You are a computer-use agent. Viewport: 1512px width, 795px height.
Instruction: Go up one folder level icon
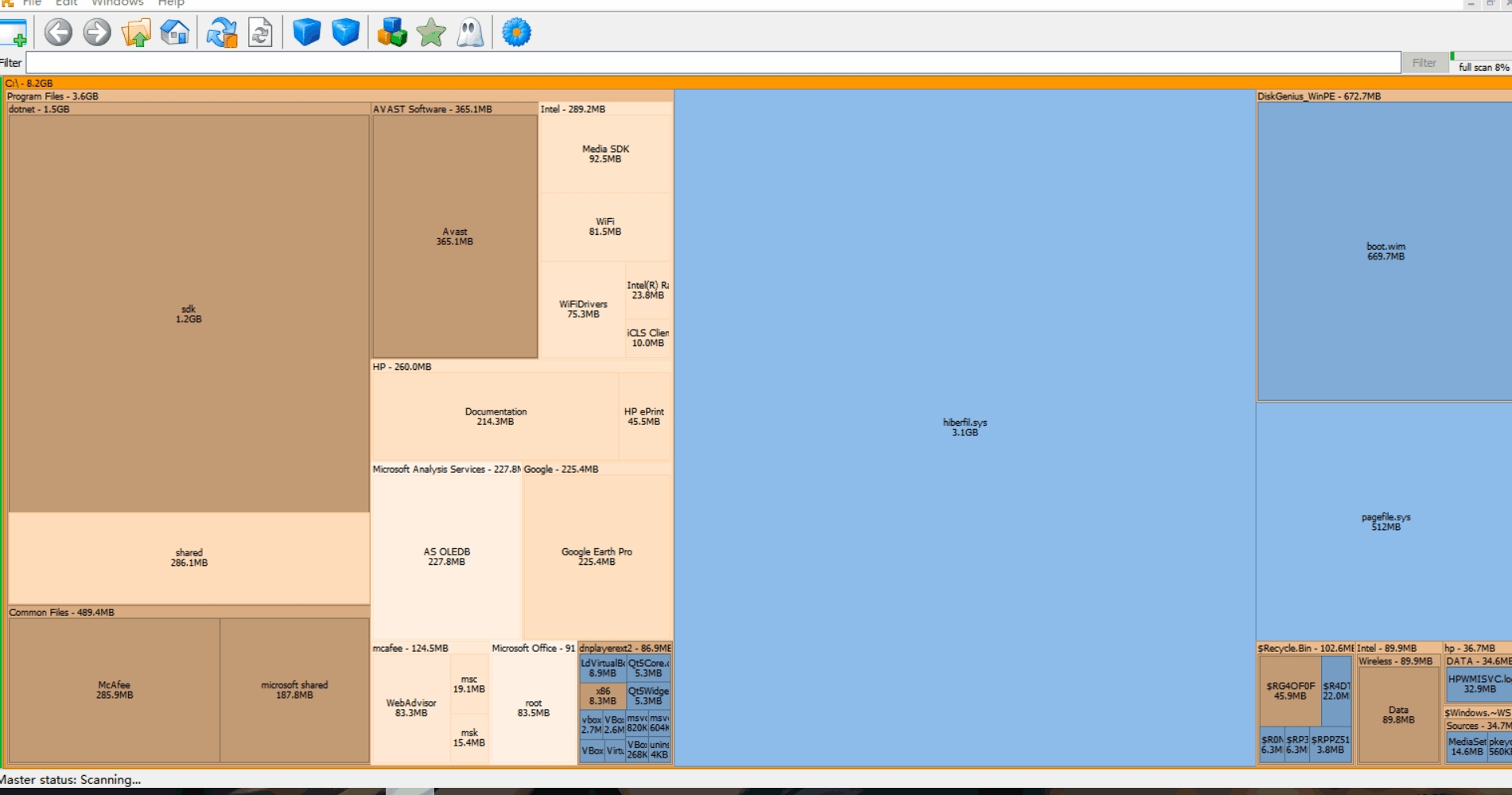point(136,33)
